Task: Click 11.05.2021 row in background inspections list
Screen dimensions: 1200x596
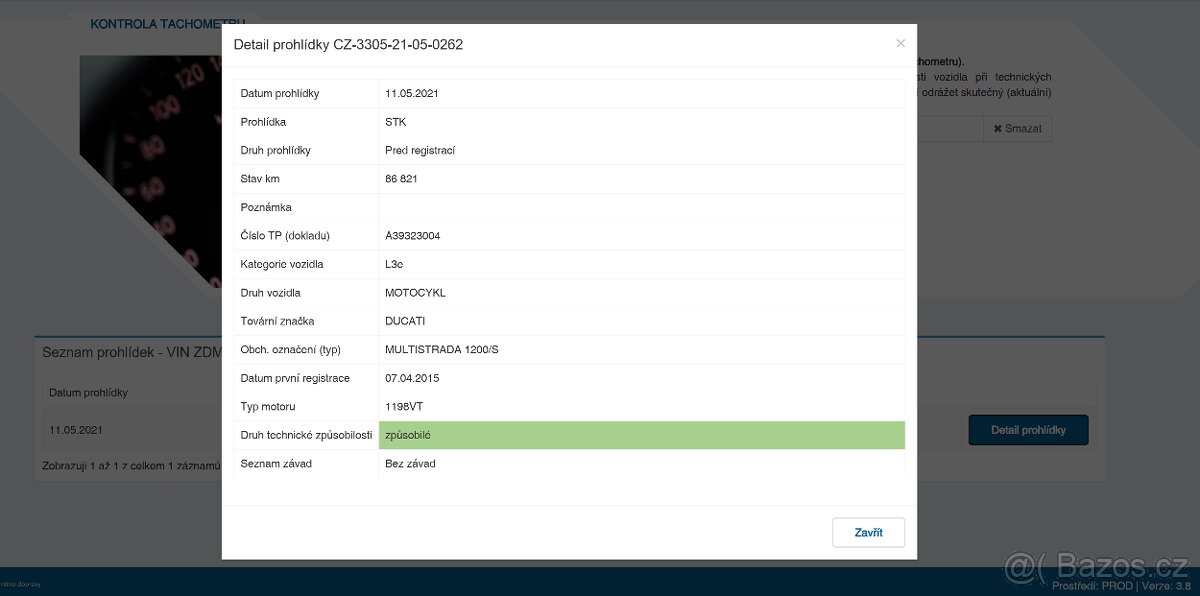Action: coord(76,430)
